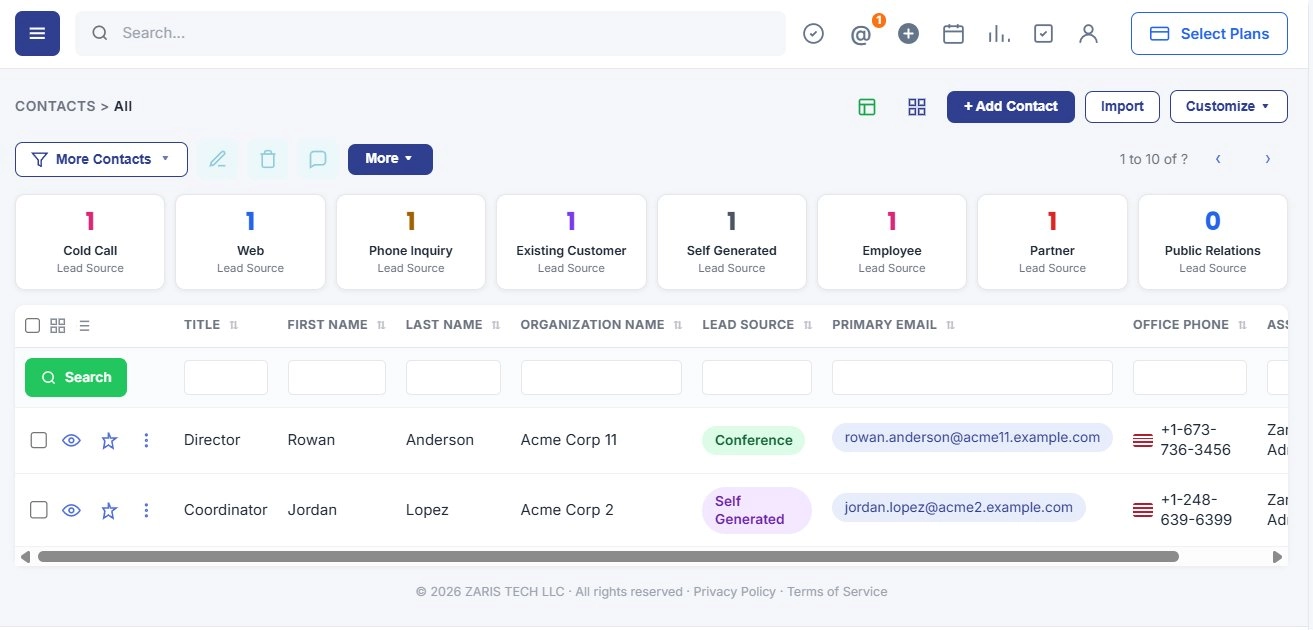
Task: Focus the top global search field
Action: click(x=430, y=33)
